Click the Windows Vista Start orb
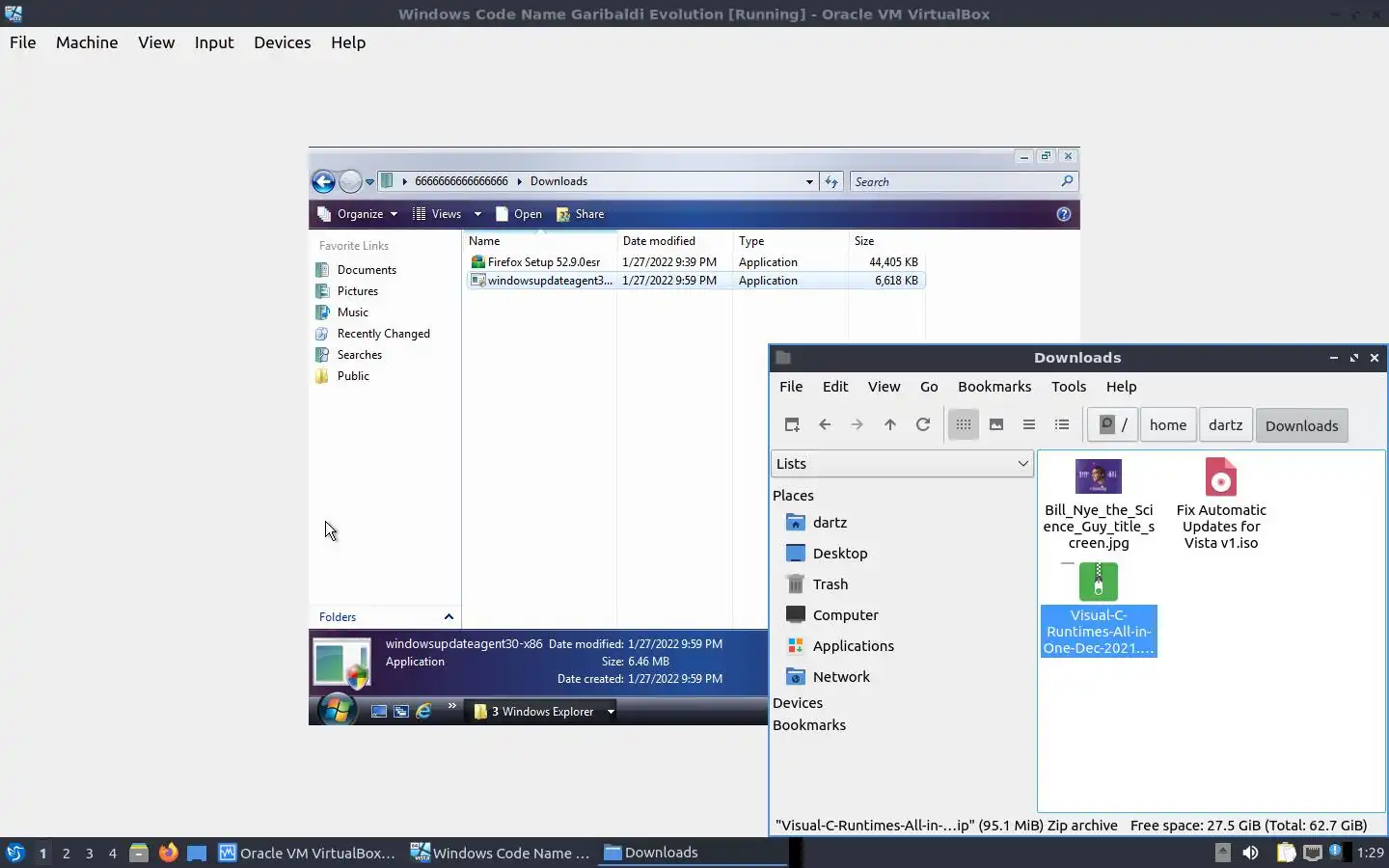The height and width of the screenshot is (868, 1389). pyautogui.click(x=337, y=710)
